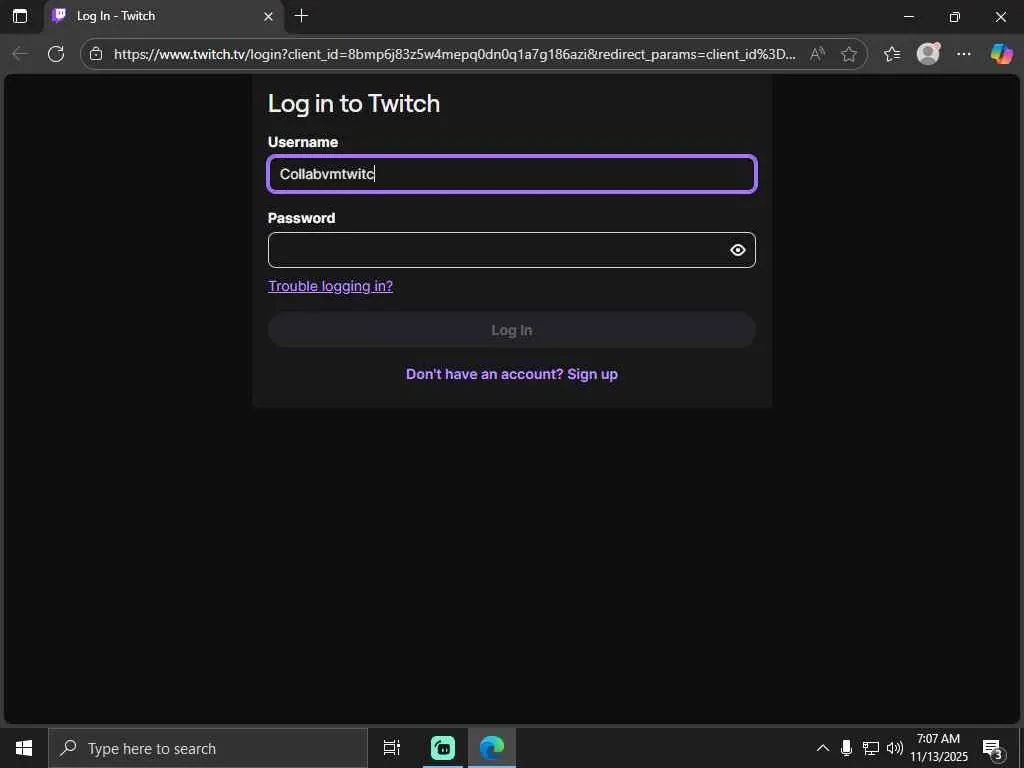Click the browser address bar URL
This screenshot has height=768, width=1024.
(455, 54)
